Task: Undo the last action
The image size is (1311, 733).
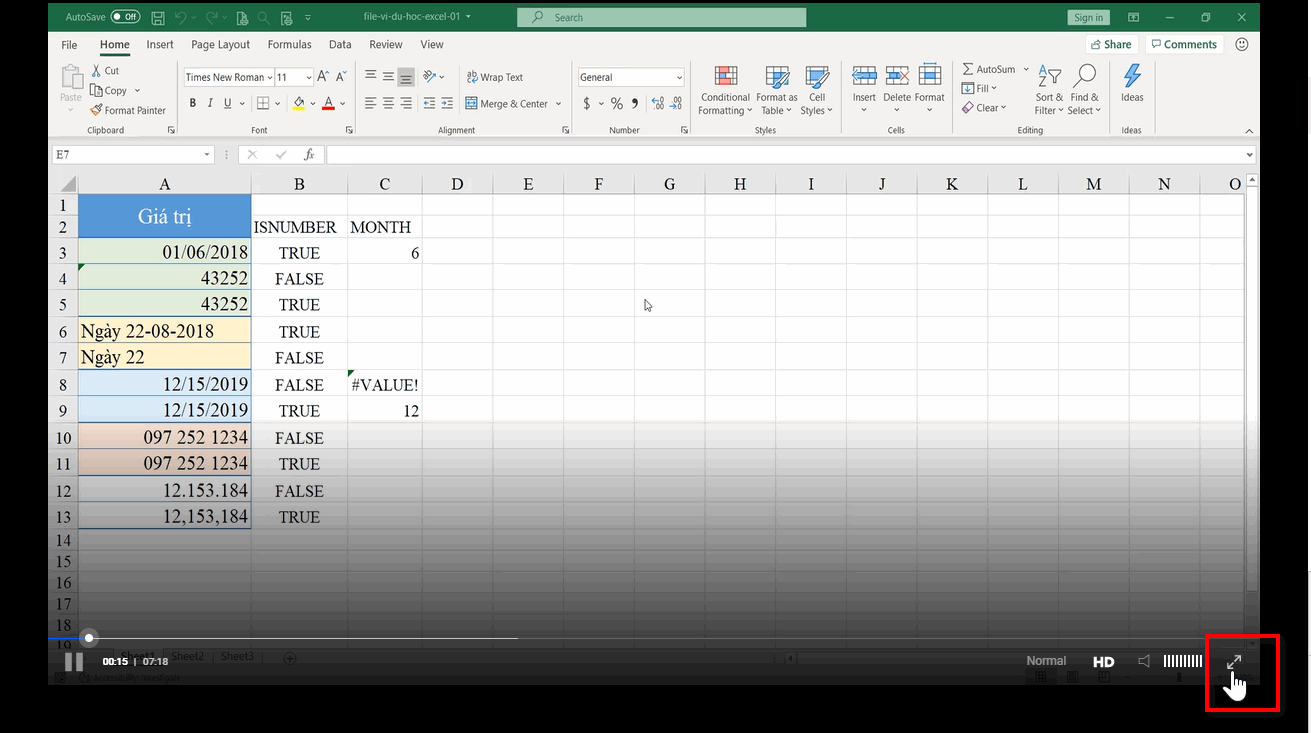Action: 181,17
